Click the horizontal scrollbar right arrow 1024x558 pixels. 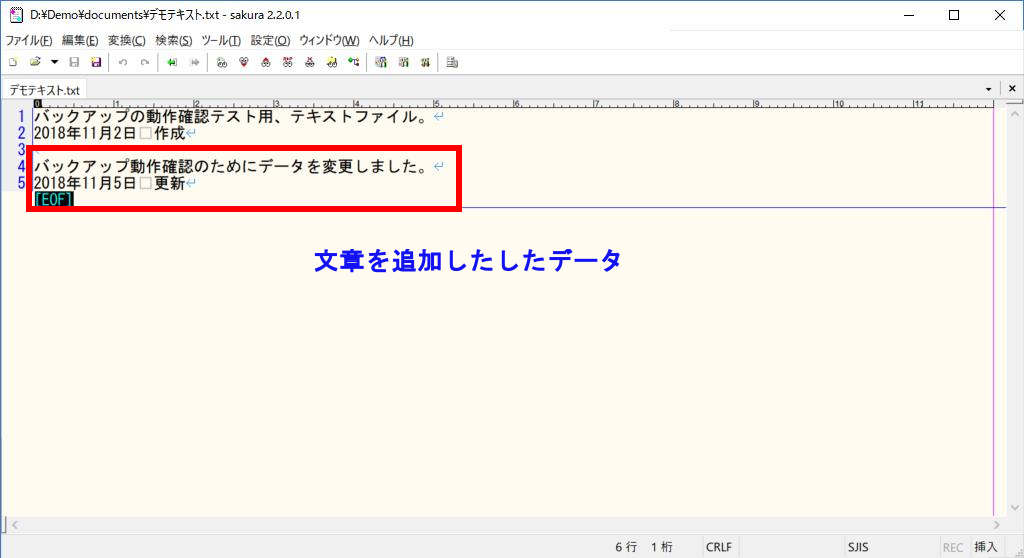click(997, 524)
